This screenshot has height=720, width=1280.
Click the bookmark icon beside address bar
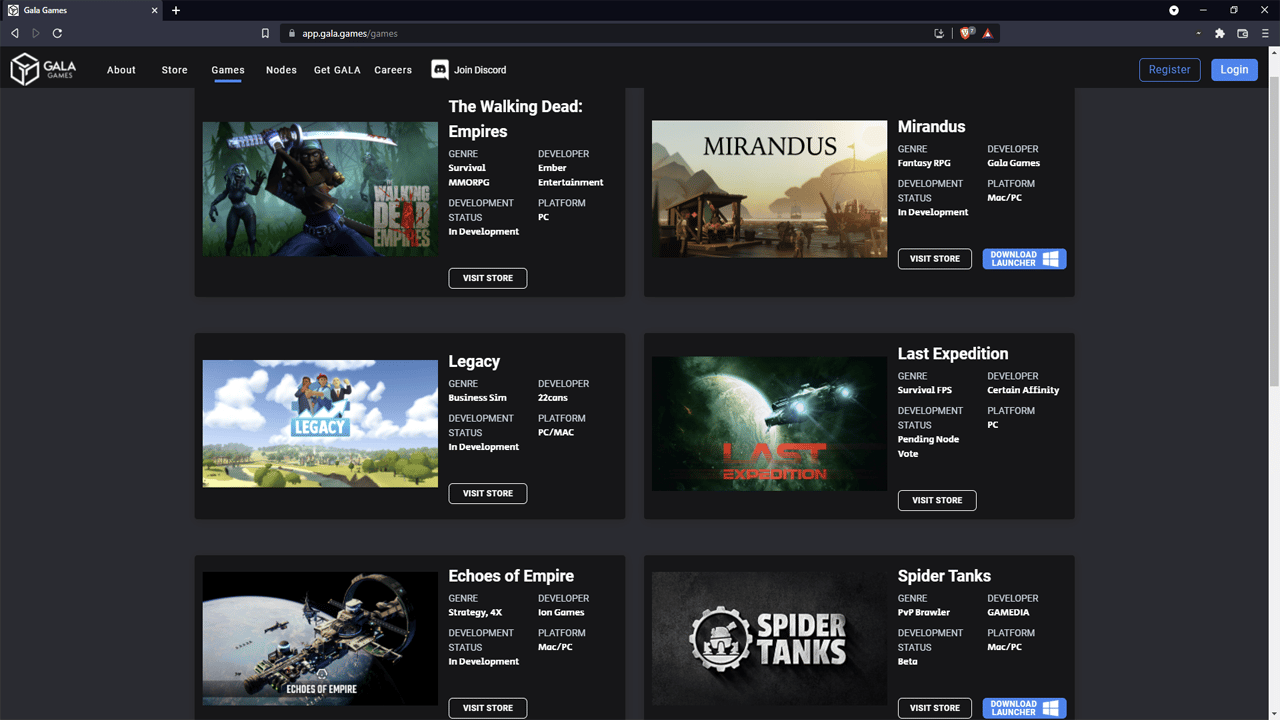(x=265, y=33)
